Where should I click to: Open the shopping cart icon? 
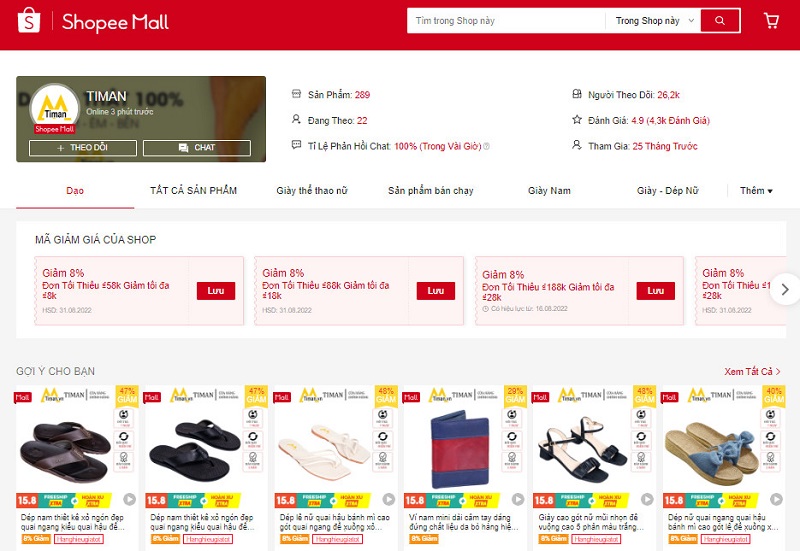771,20
